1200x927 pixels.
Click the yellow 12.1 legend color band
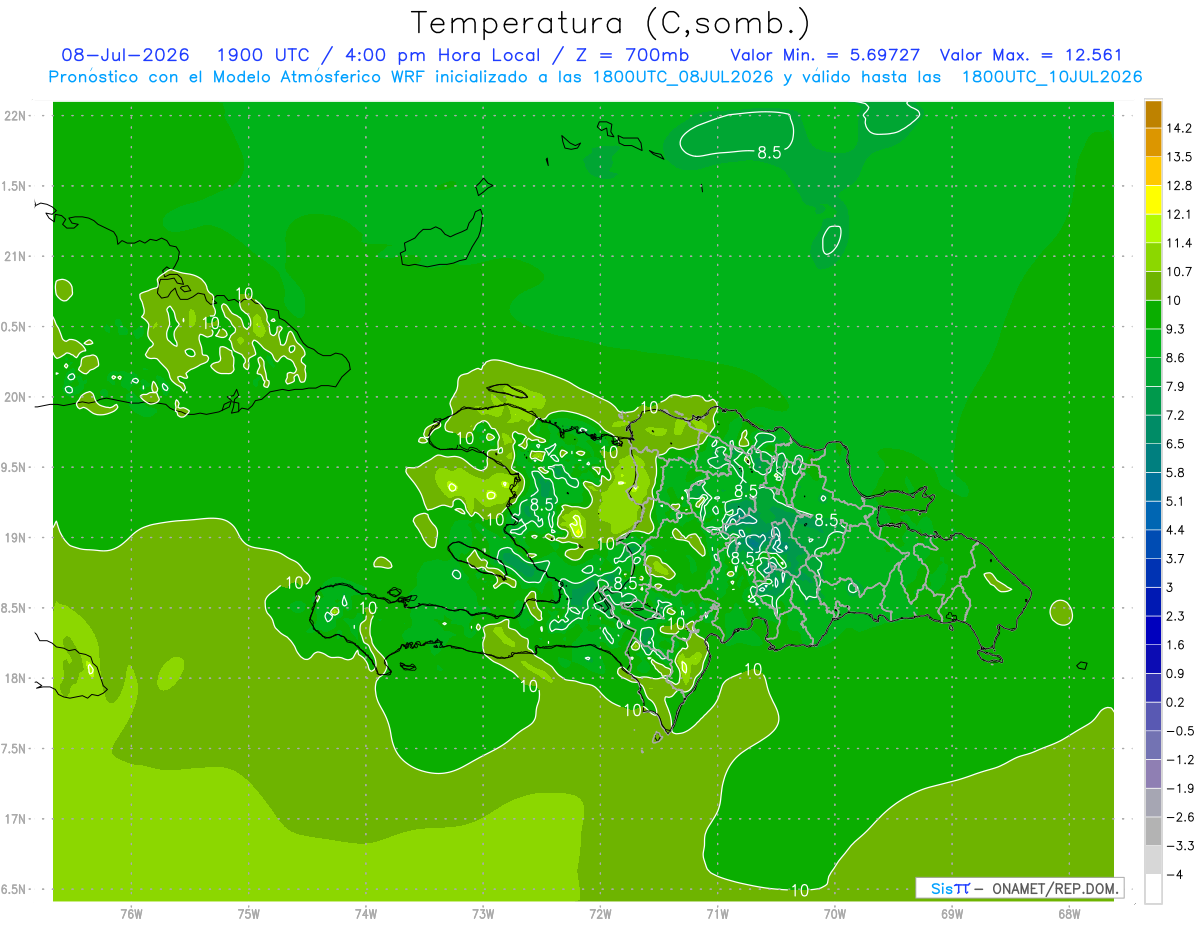tap(1153, 200)
